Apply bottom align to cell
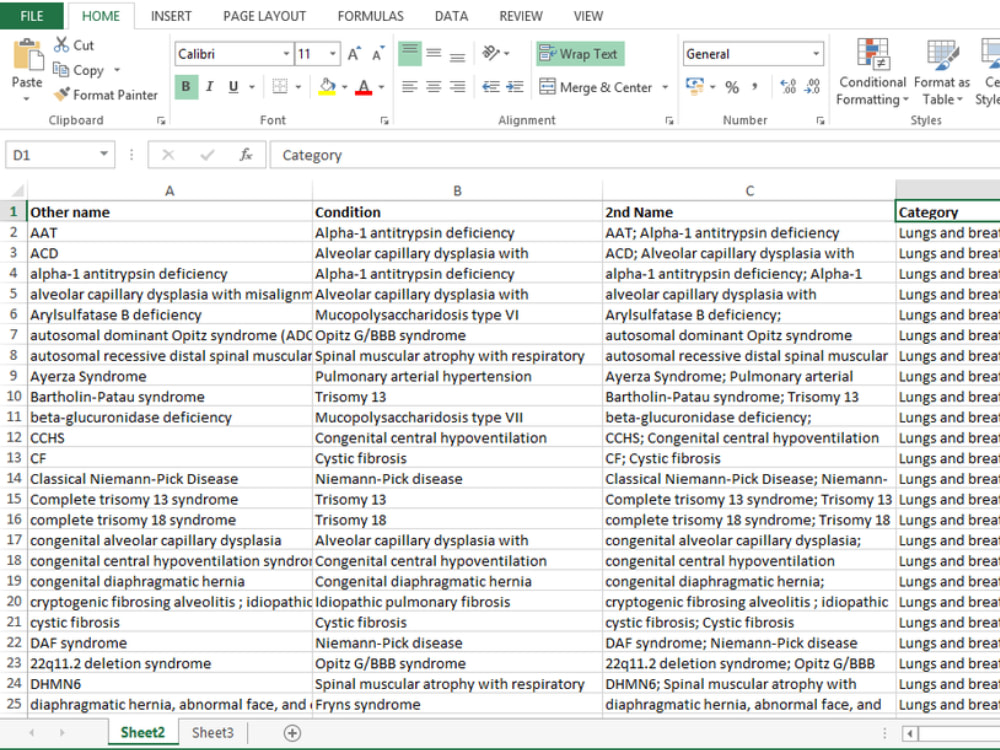The width and height of the screenshot is (1000, 750). point(457,54)
